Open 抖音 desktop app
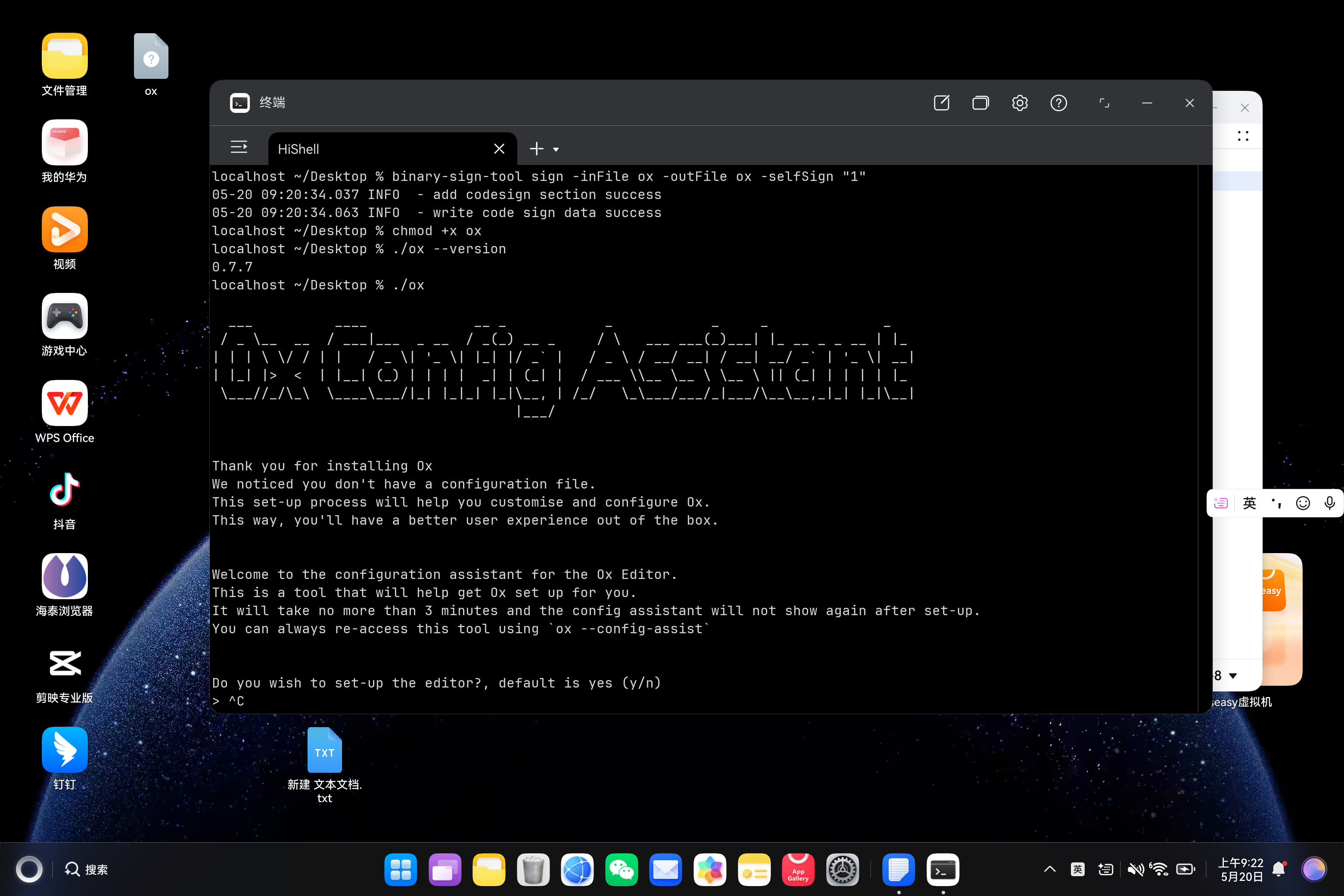Screen dimensions: 1344x896 click(x=65, y=499)
